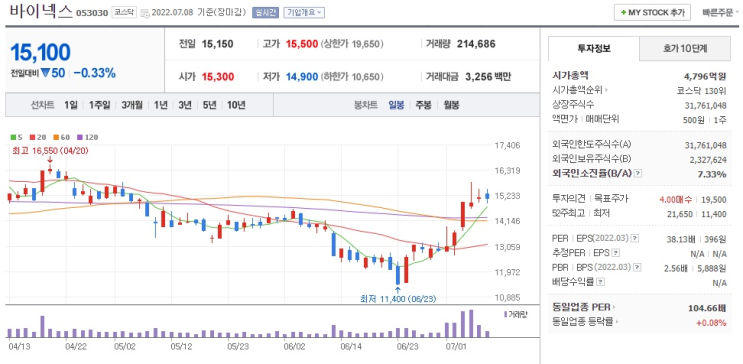Open the help icon next to 배당수익률
Viewport: 743px width, 364px height.
point(600,282)
